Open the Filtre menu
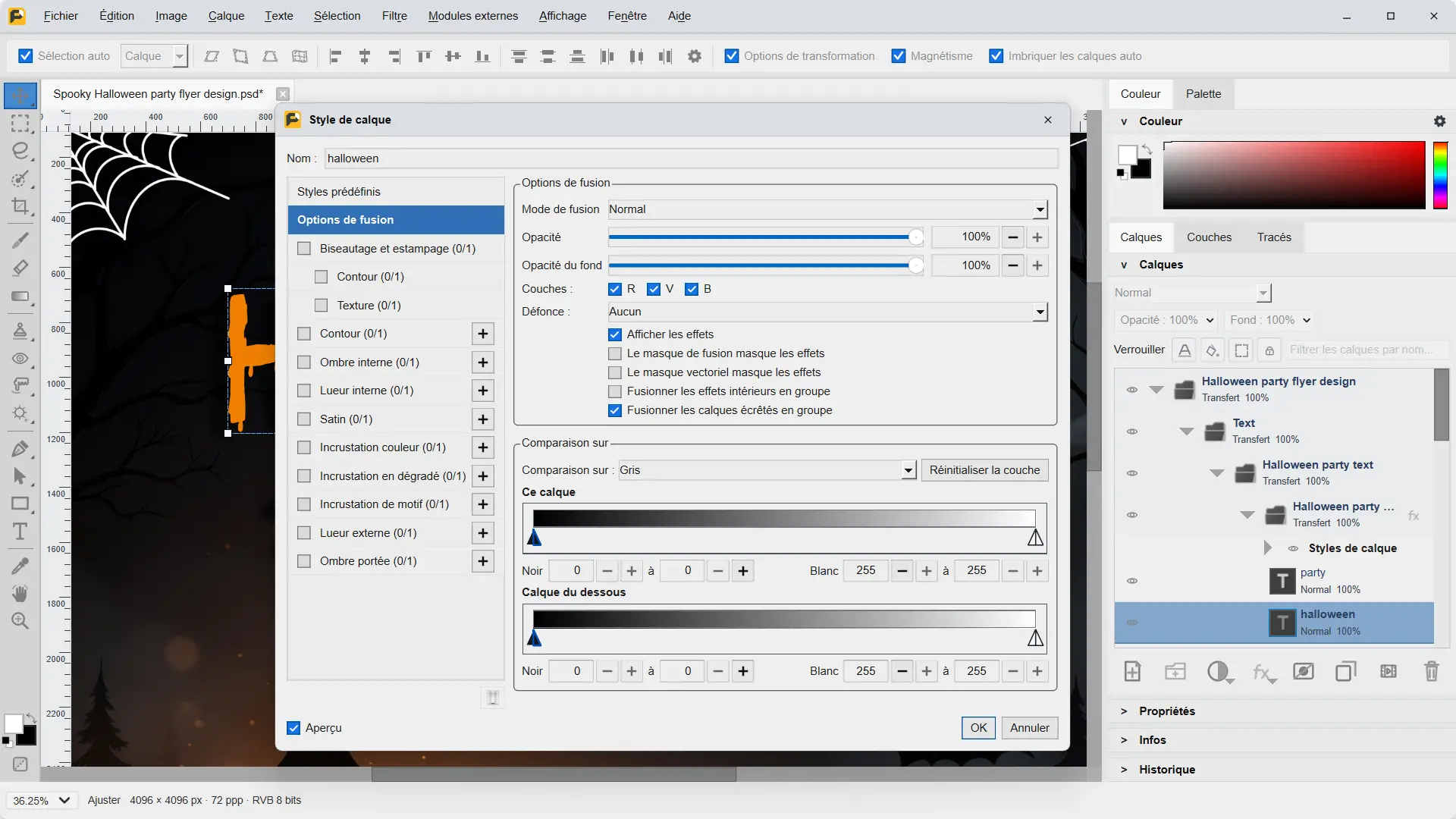The width and height of the screenshot is (1456, 819). pos(394,16)
